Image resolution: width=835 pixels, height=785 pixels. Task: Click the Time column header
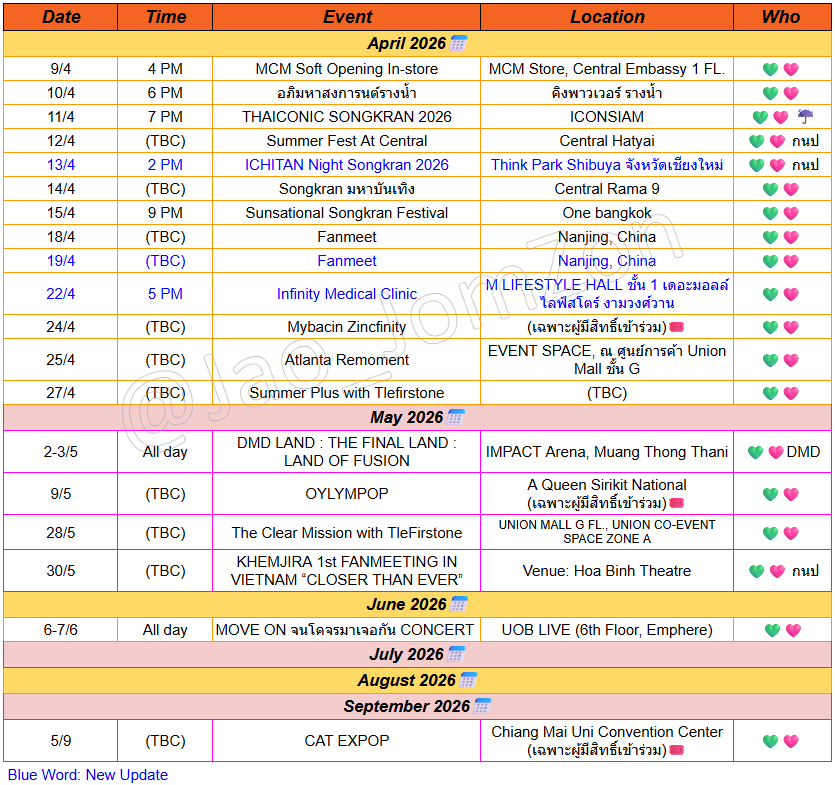click(165, 17)
